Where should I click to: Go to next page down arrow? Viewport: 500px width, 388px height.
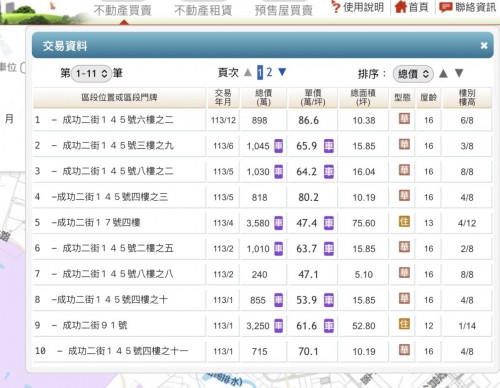point(282,72)
